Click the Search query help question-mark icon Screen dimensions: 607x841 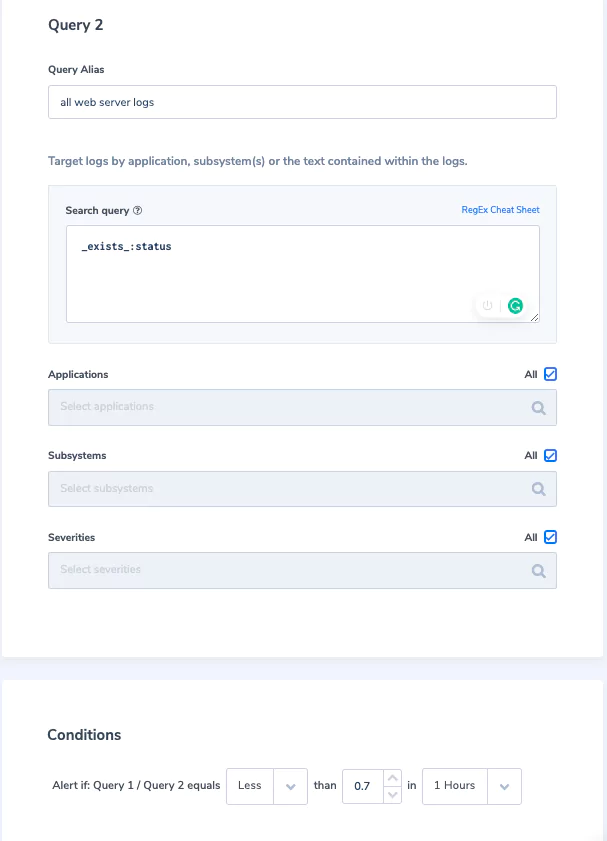137,210
